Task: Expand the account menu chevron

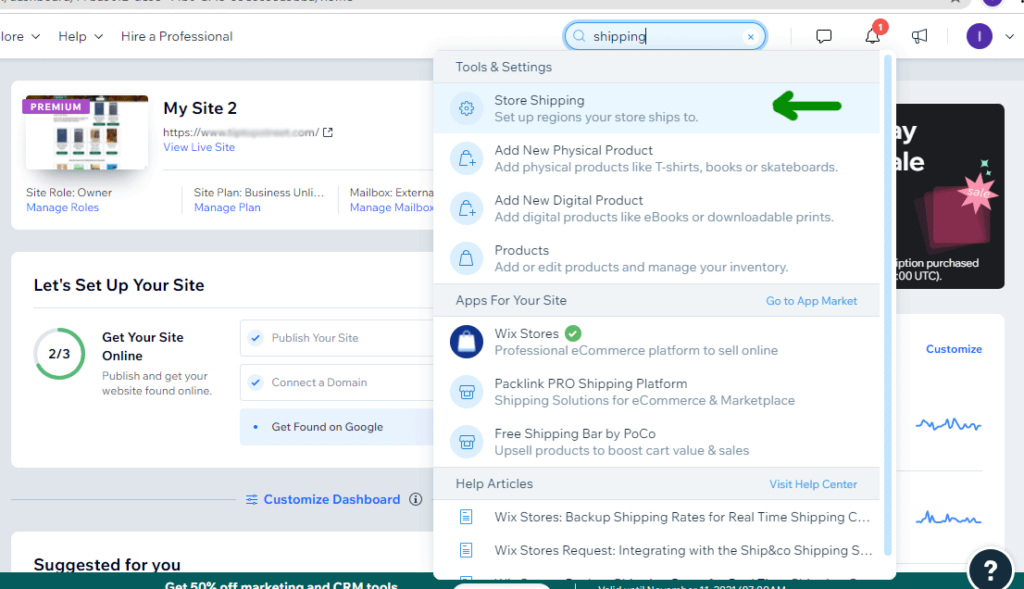Action: (x=1009, y=37)
